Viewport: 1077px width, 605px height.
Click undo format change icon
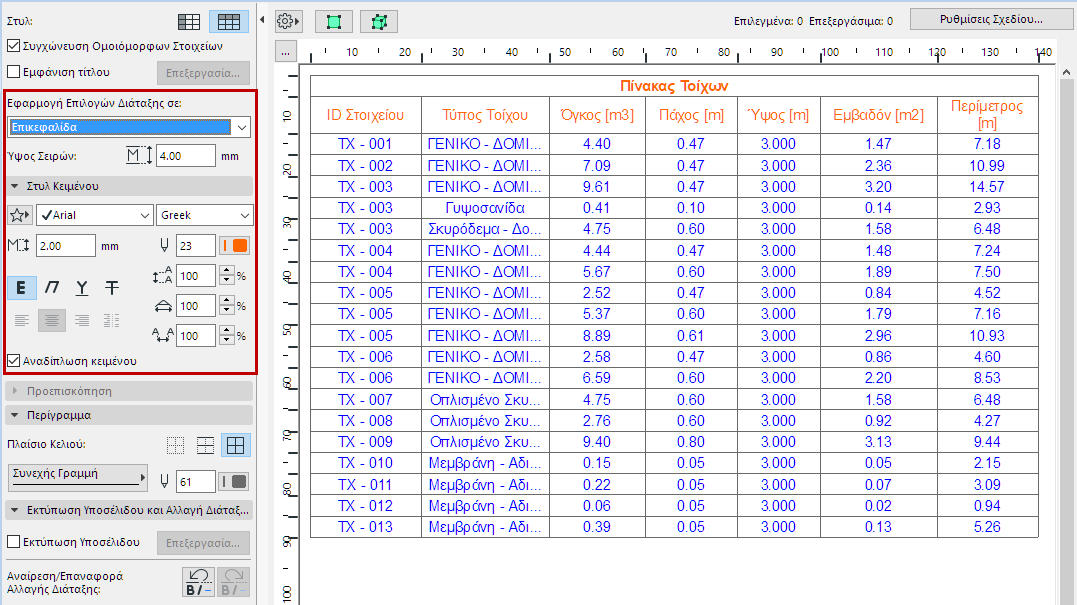(x=197, y=582)
